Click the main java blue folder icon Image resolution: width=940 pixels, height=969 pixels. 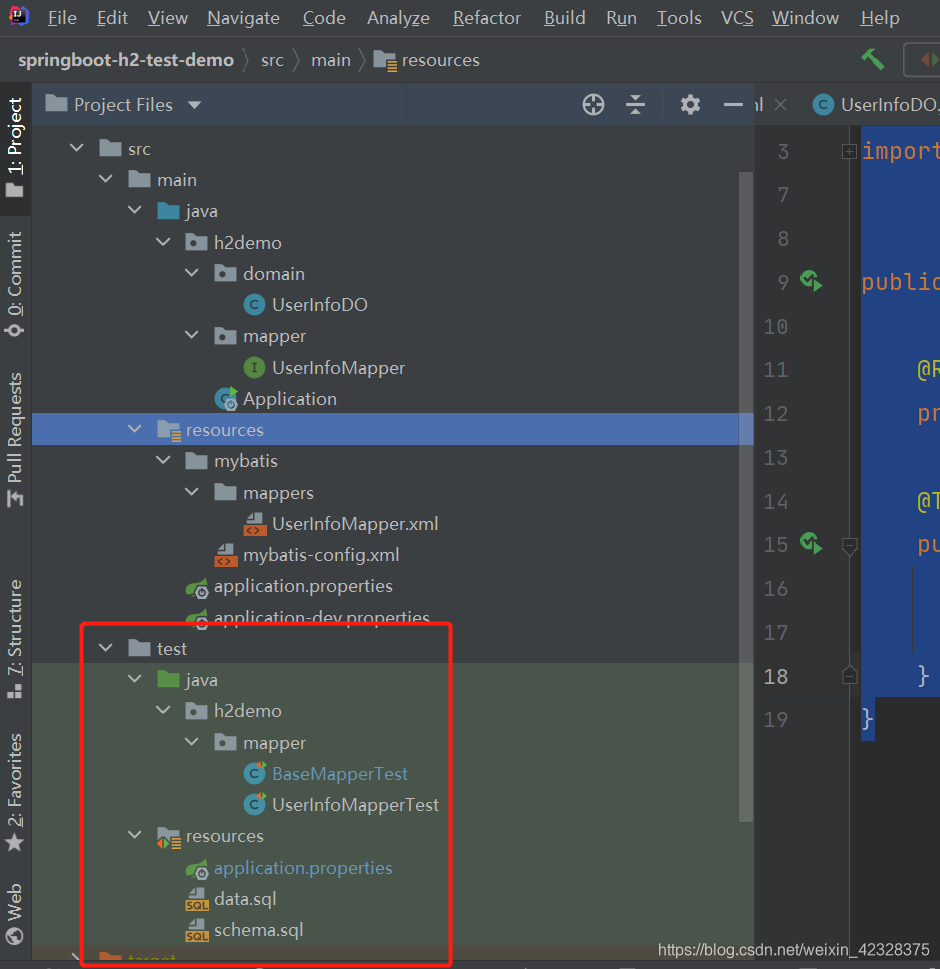pyautogui.click(x=168, y=211)
